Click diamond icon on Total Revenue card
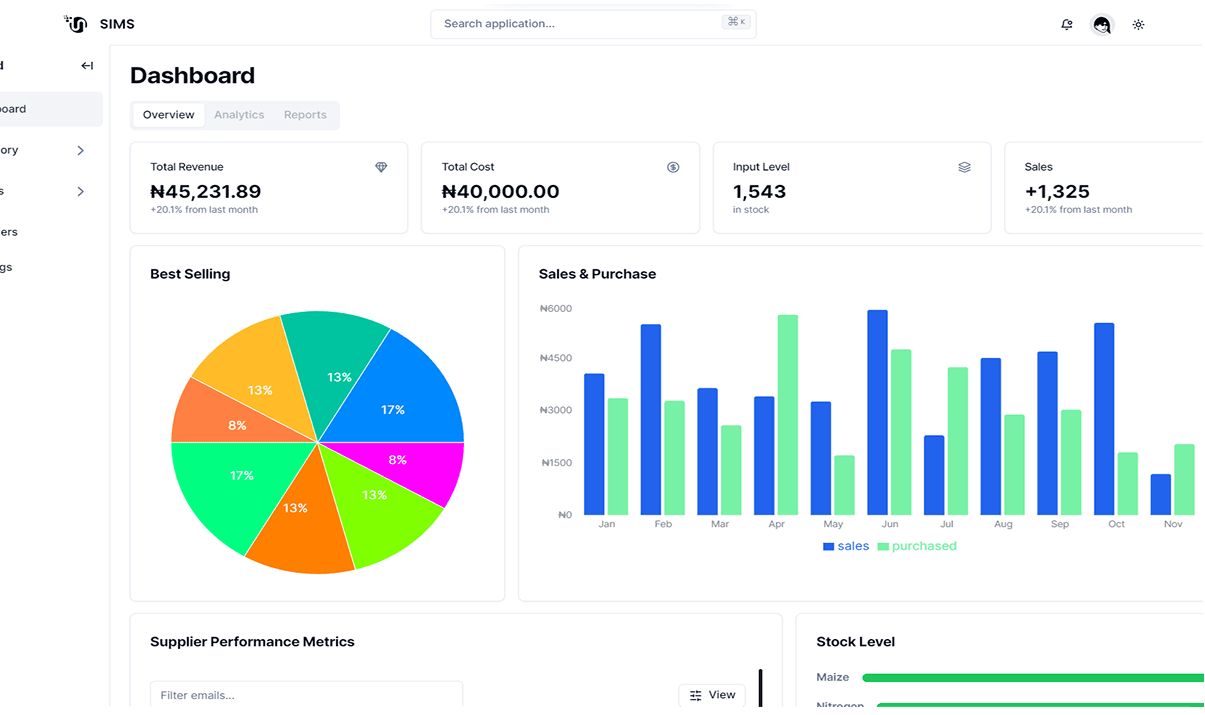 pyautogui.click(x=381, y=167)
